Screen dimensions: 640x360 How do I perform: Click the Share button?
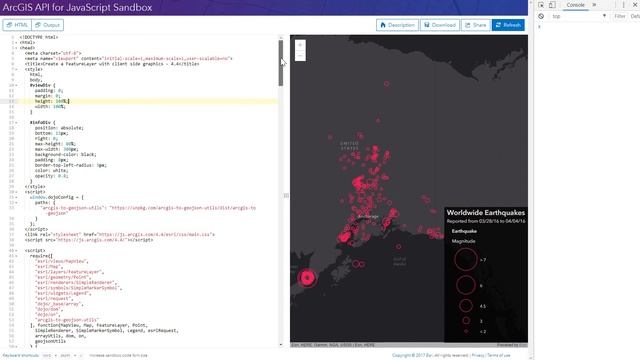476,25
